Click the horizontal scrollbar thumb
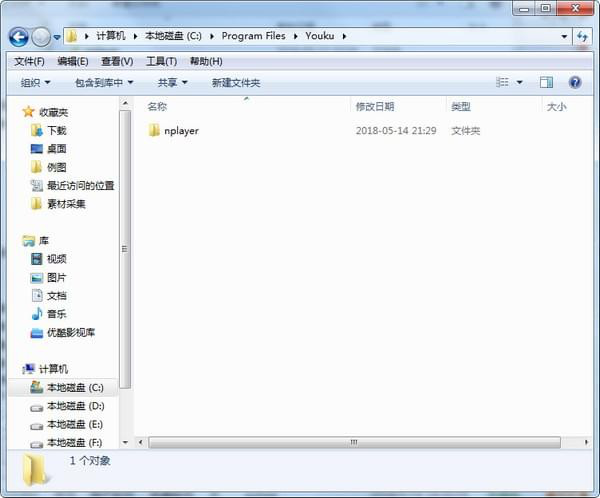Screen dimensions: 600x498 (x=354, y=442)
